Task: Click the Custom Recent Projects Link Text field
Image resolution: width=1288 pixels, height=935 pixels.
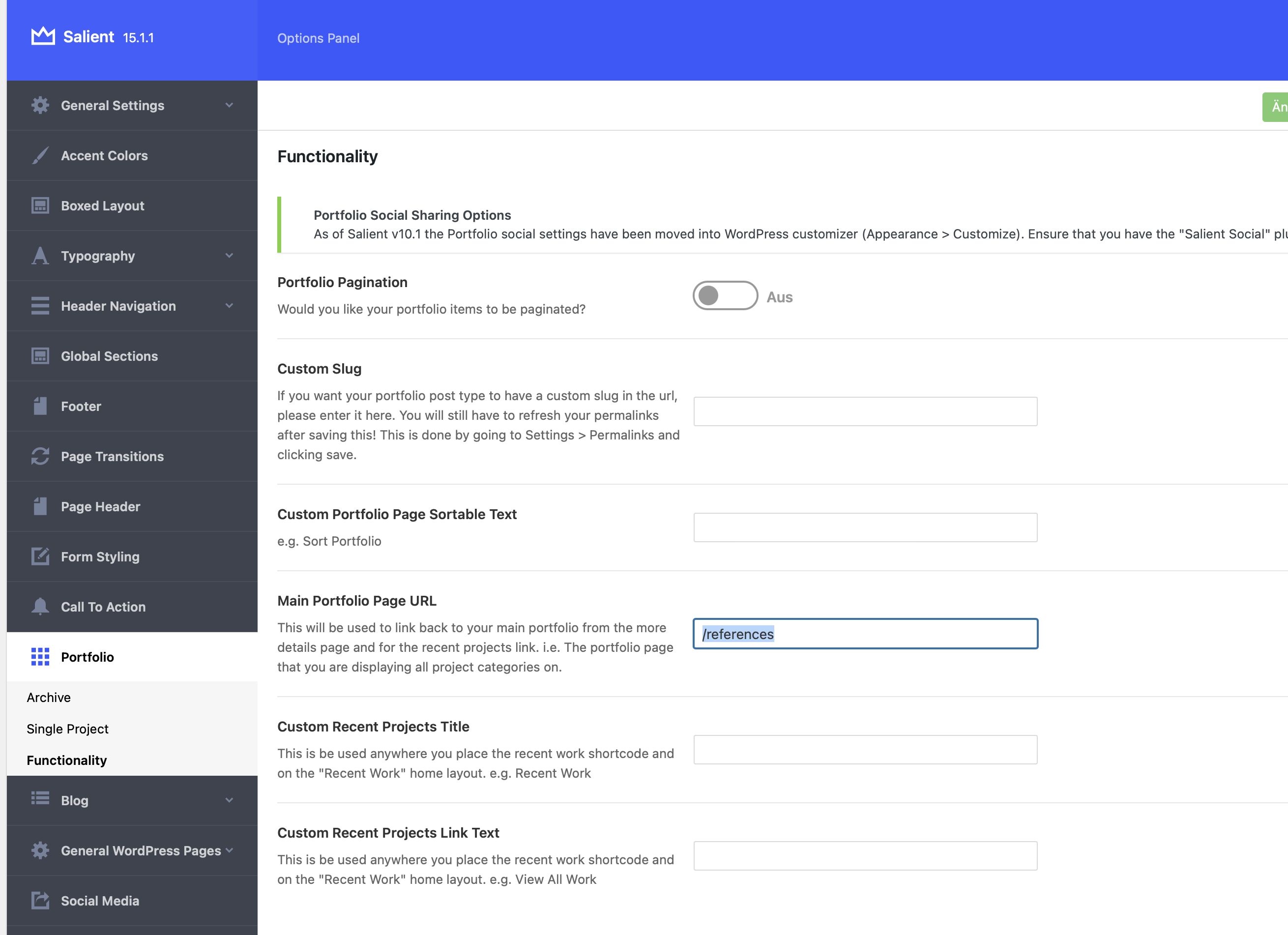Action: pos(865,855)
